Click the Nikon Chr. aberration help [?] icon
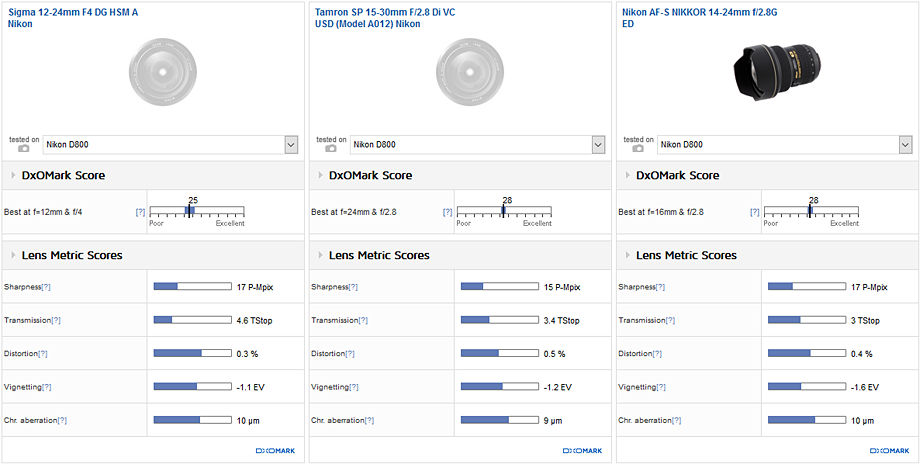Image resolution: width=920 pixels, height=464 pixels. click(x=678, y=420)
